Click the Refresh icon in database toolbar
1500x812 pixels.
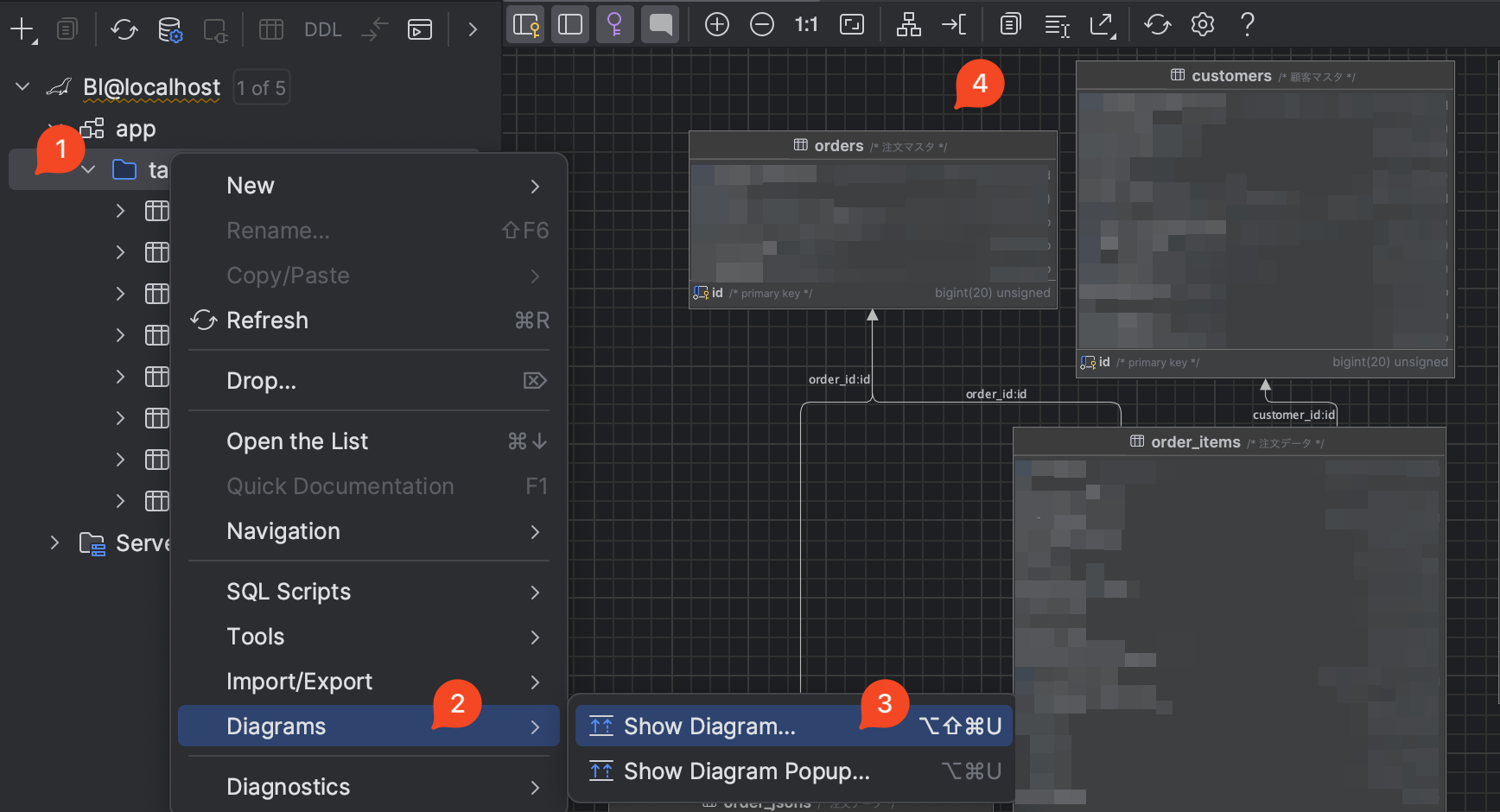pos(124,29)
